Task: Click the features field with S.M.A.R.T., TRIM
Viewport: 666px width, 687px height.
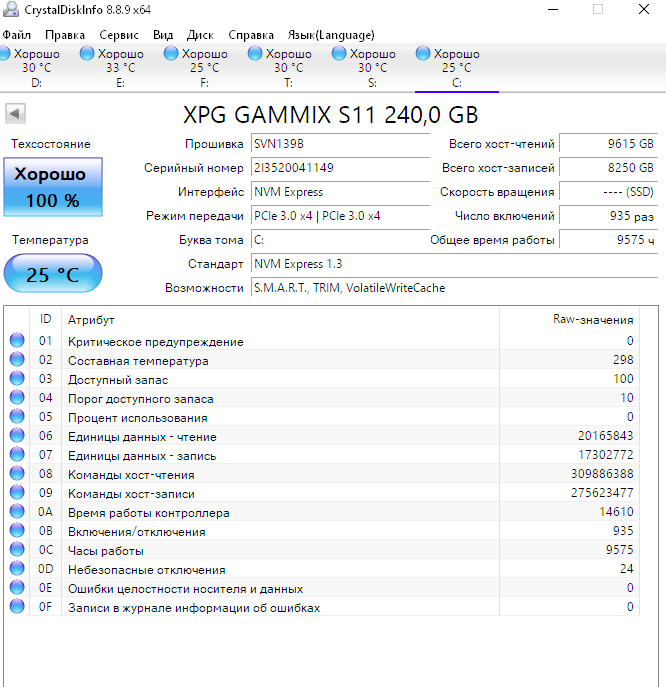Action: click(454, 288)
